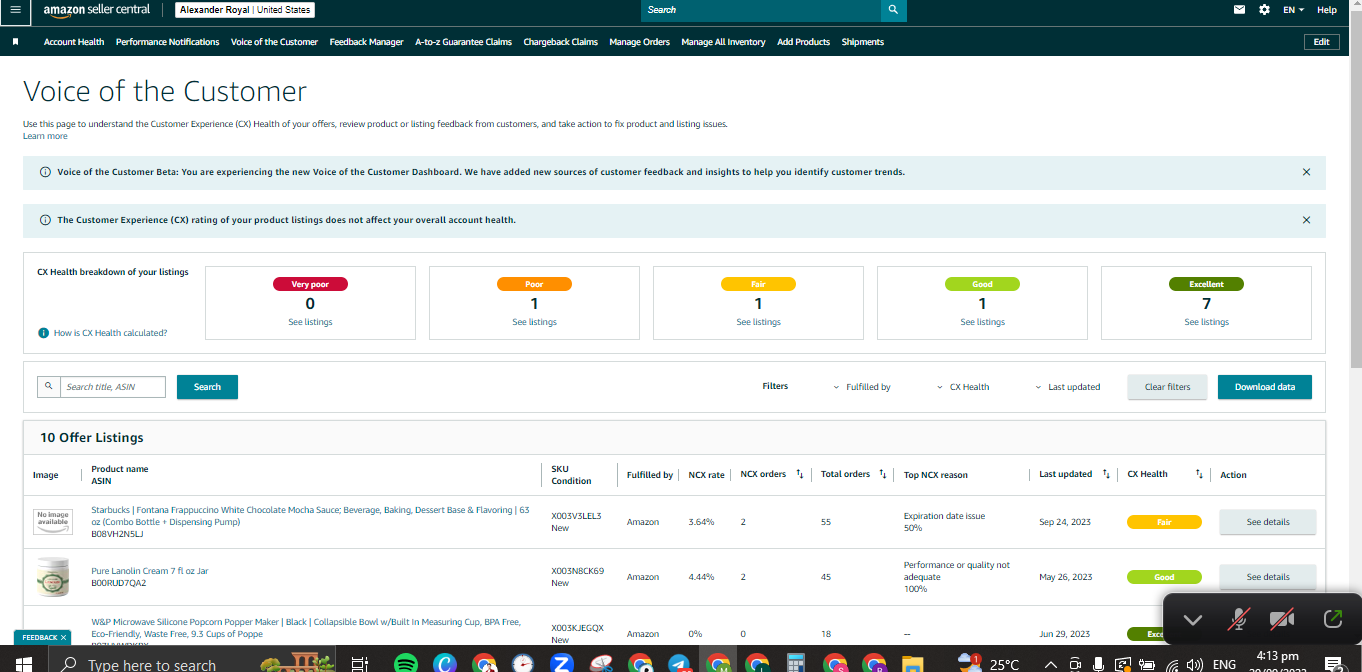Screen dimensions: 1362x672
Task: Open the EN language dropdown
Action: click(x=1294, y=10)
